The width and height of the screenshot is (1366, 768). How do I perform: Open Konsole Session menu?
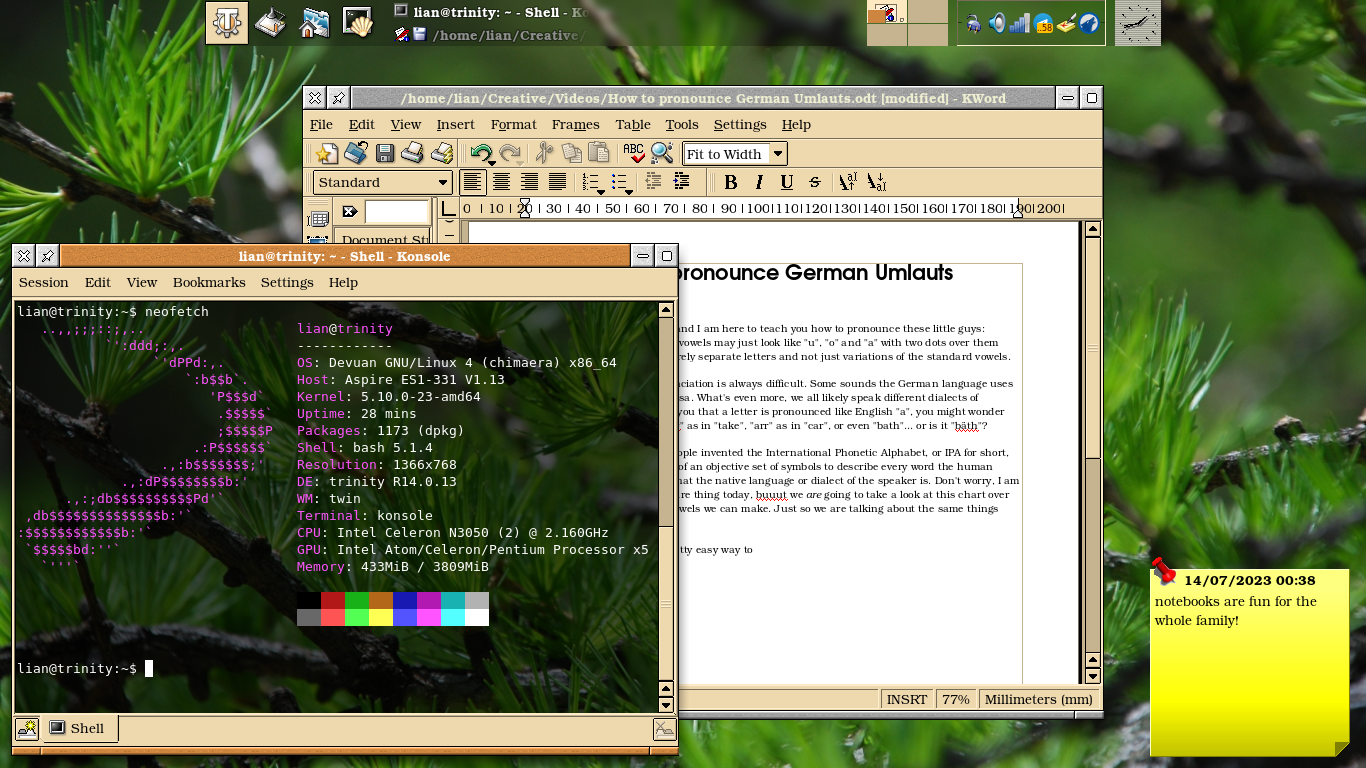pyautogui.click(x=44, y=283)
